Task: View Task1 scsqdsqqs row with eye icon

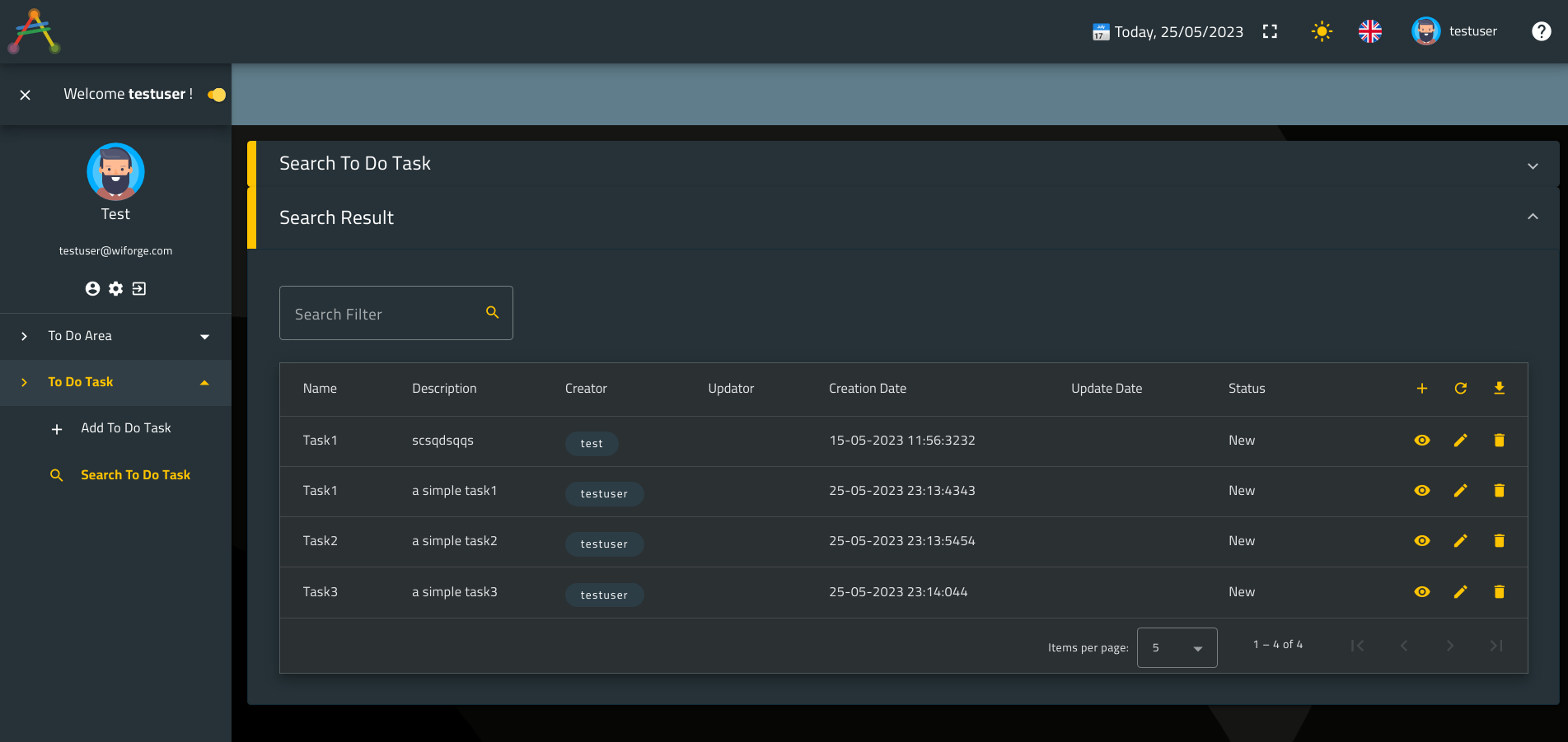Action: coord(1421,441)
